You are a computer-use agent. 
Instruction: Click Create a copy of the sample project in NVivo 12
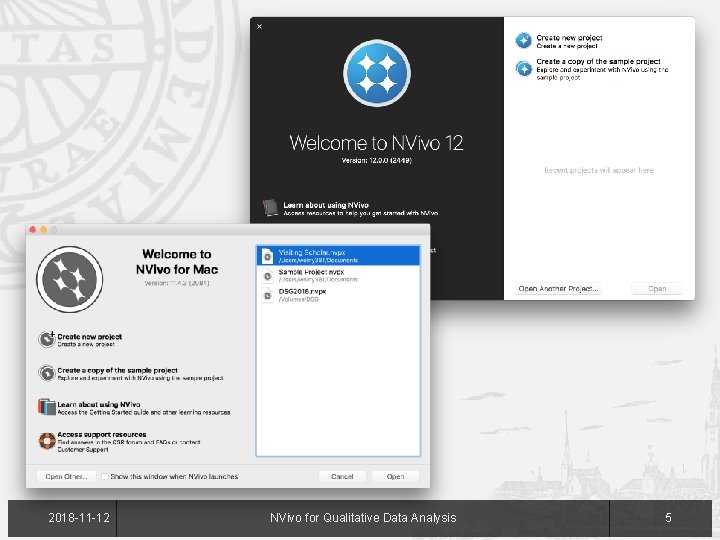598,61
